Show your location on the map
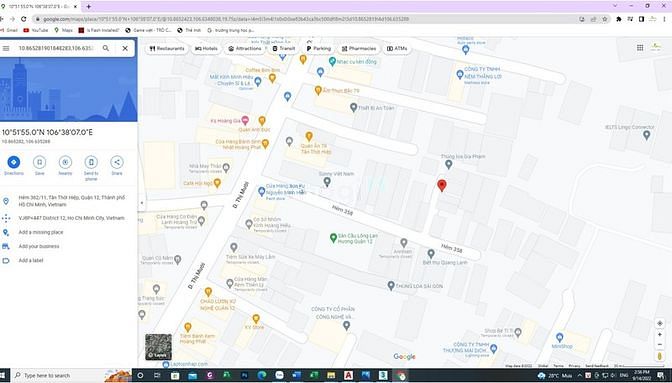Screen dimensions: 672x383 click(660, 323)
